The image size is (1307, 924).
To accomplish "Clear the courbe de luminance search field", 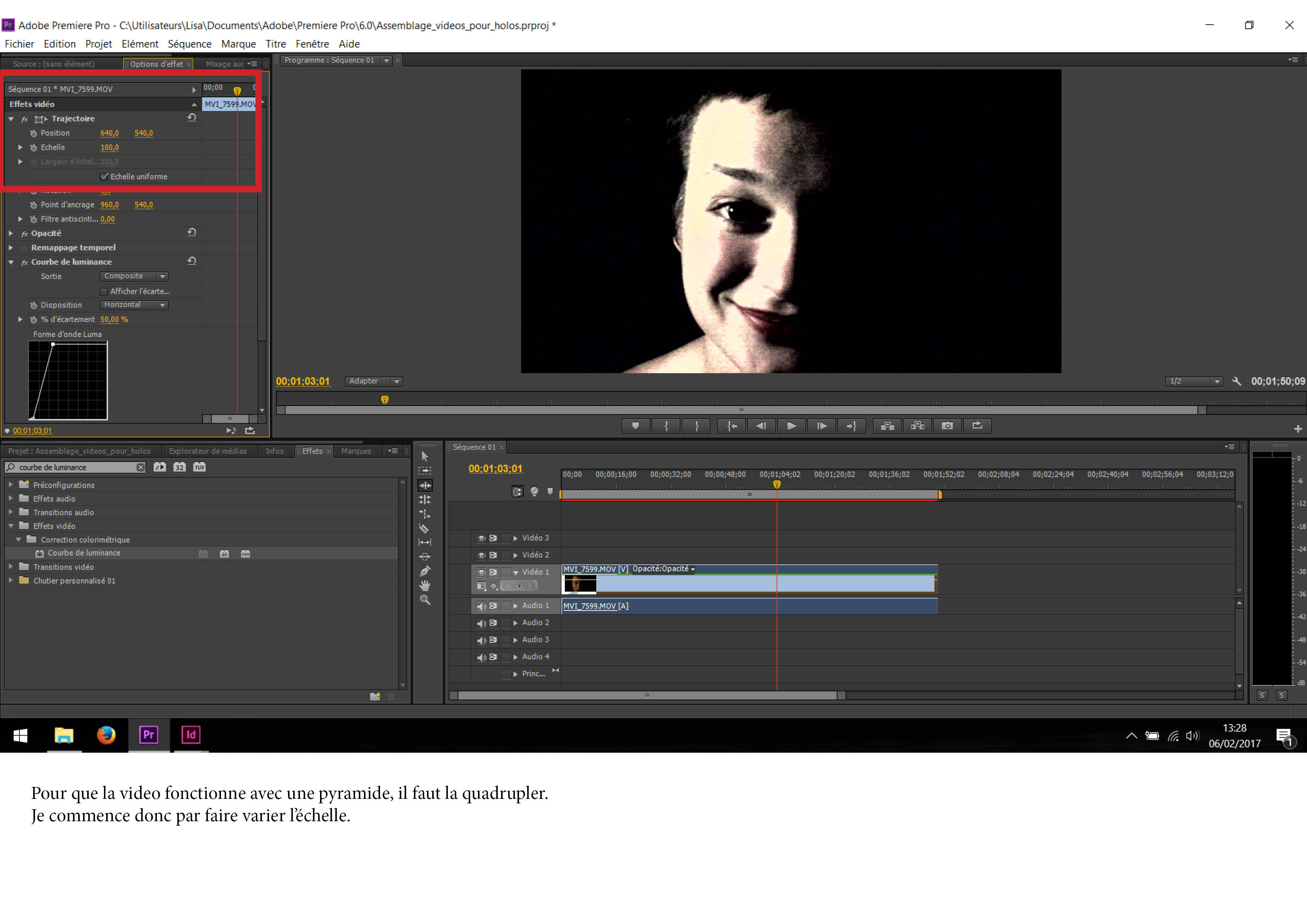I will 140,467.
